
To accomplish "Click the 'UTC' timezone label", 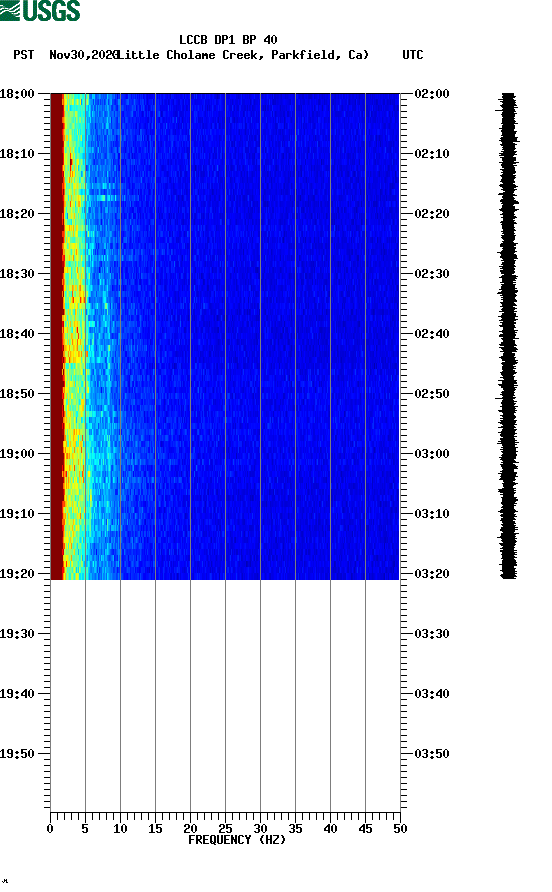I will point(413,55).
